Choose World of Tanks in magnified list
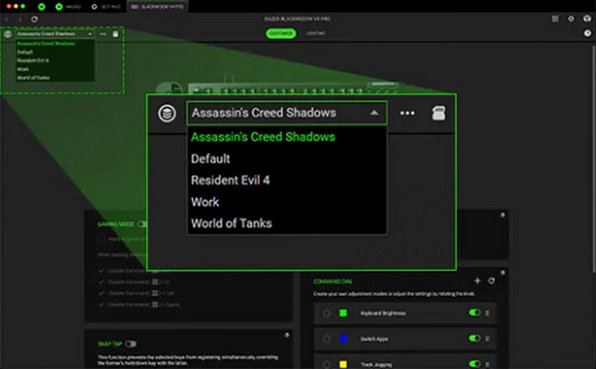 point(231,223)
